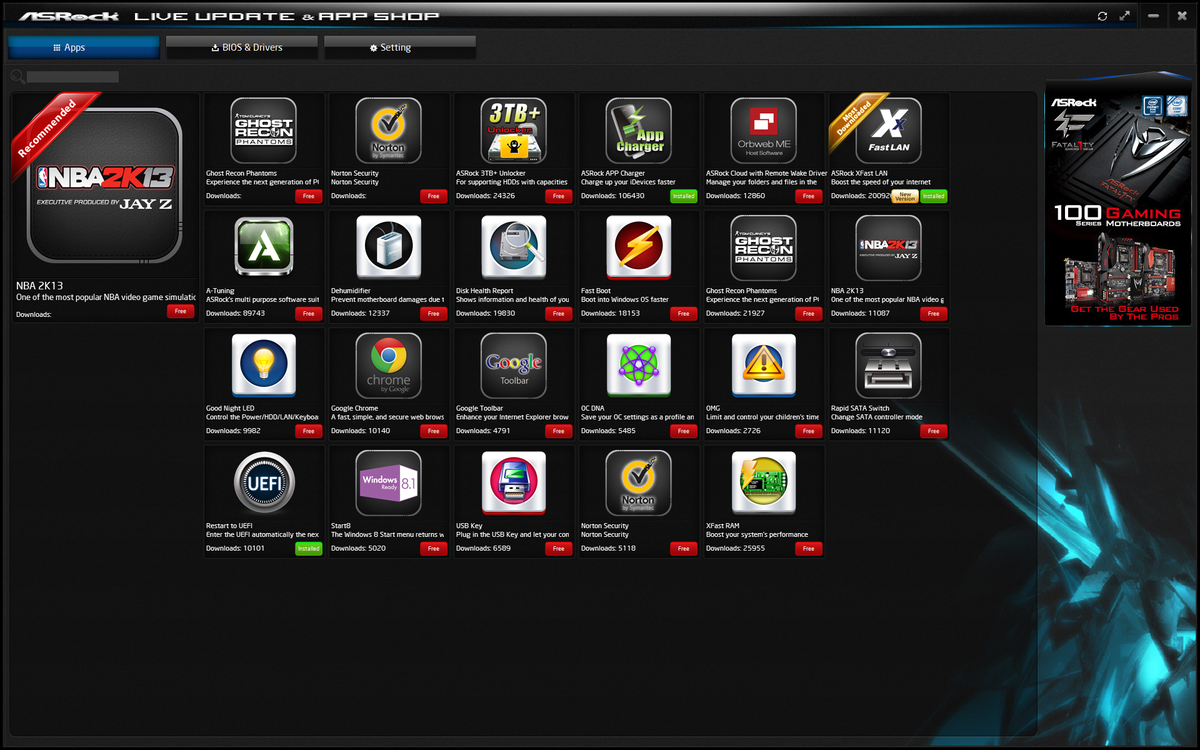Select the Restart to UEFI icon
1200x750 pixels.
(x=263, y=482)
